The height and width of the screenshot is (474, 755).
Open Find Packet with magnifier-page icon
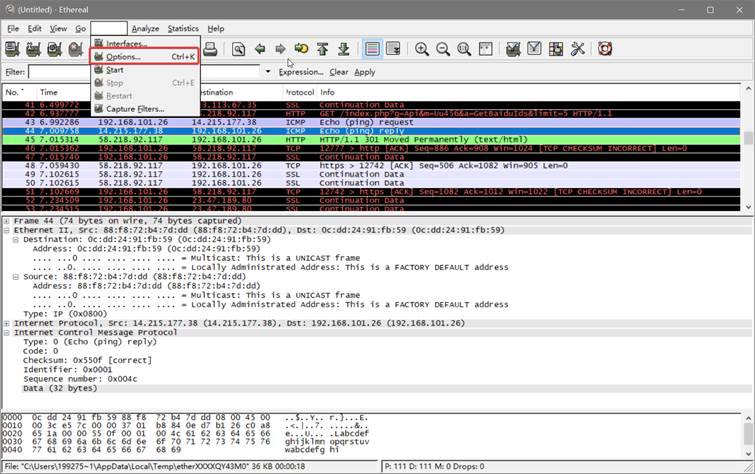click(238, 49)
